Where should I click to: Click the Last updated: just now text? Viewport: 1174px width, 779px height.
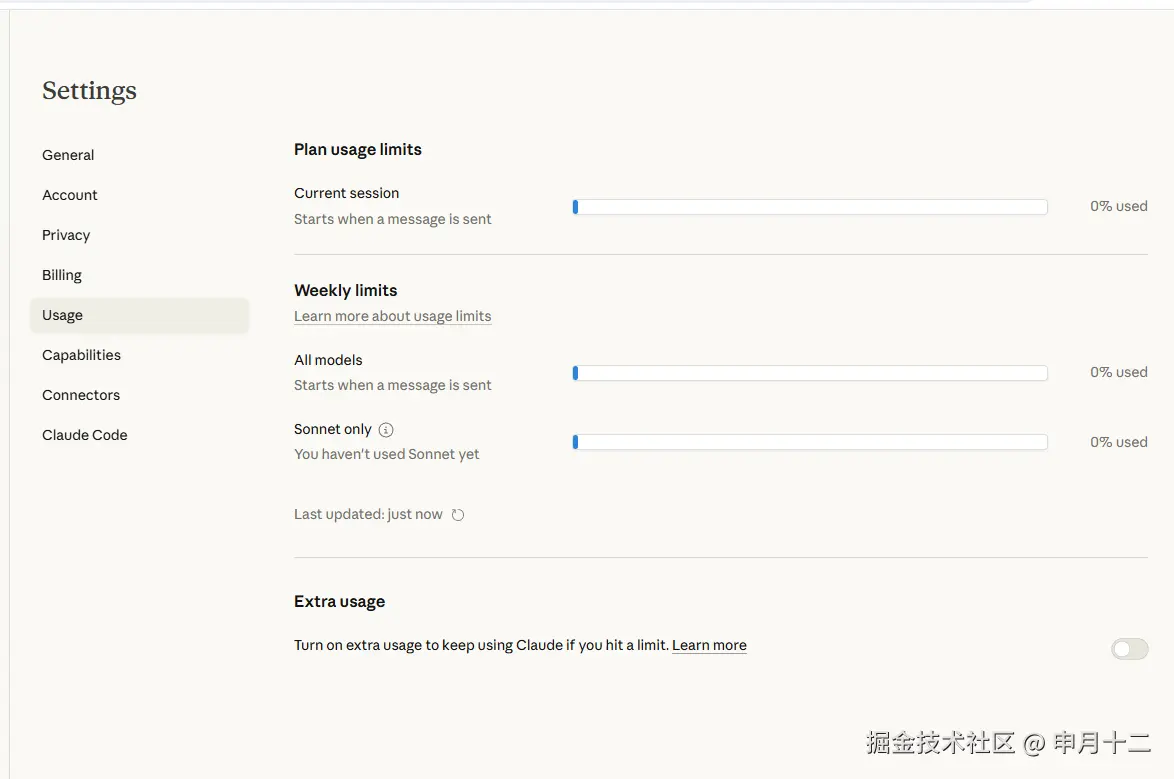tap(368, 514)
